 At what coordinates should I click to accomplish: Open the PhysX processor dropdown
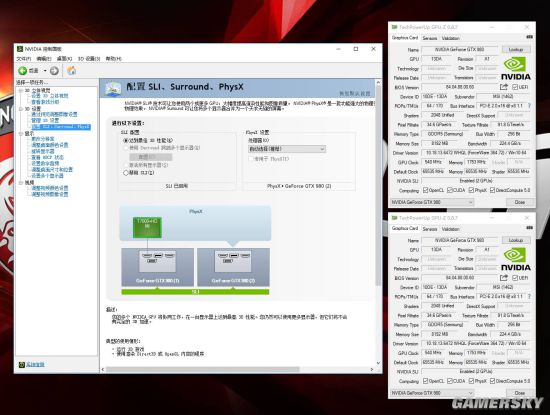click(x=287, y=149)
